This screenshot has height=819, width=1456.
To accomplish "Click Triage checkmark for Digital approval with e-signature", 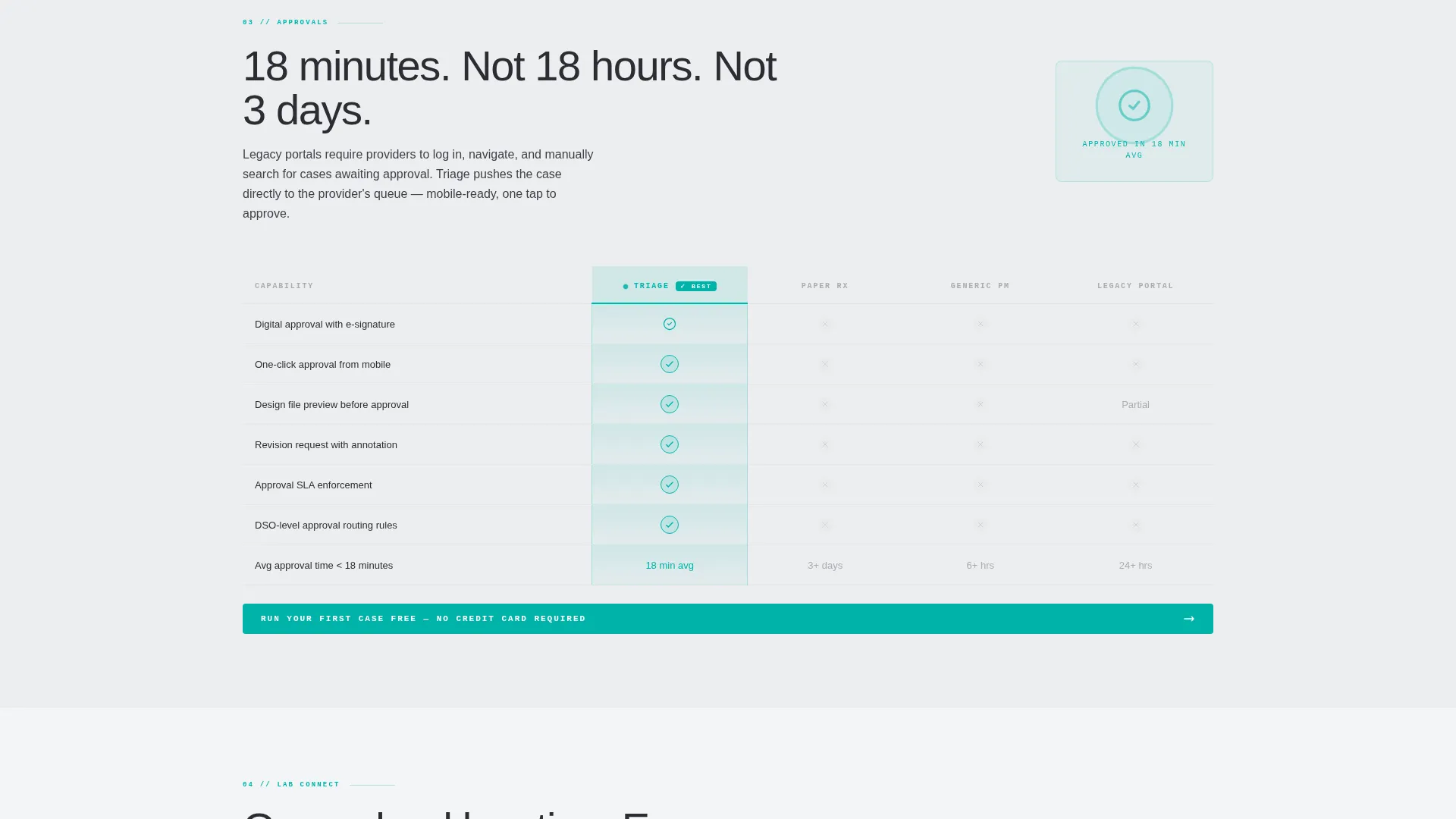I will pyautogui.click(x=670, y=324).
